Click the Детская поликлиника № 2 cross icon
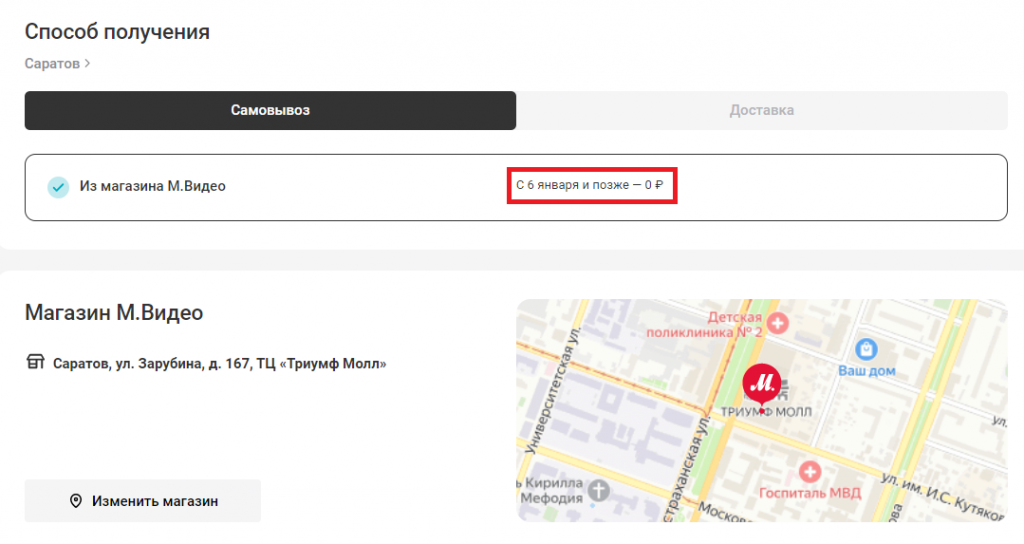 pyautogui.click(x=777, y=323)
